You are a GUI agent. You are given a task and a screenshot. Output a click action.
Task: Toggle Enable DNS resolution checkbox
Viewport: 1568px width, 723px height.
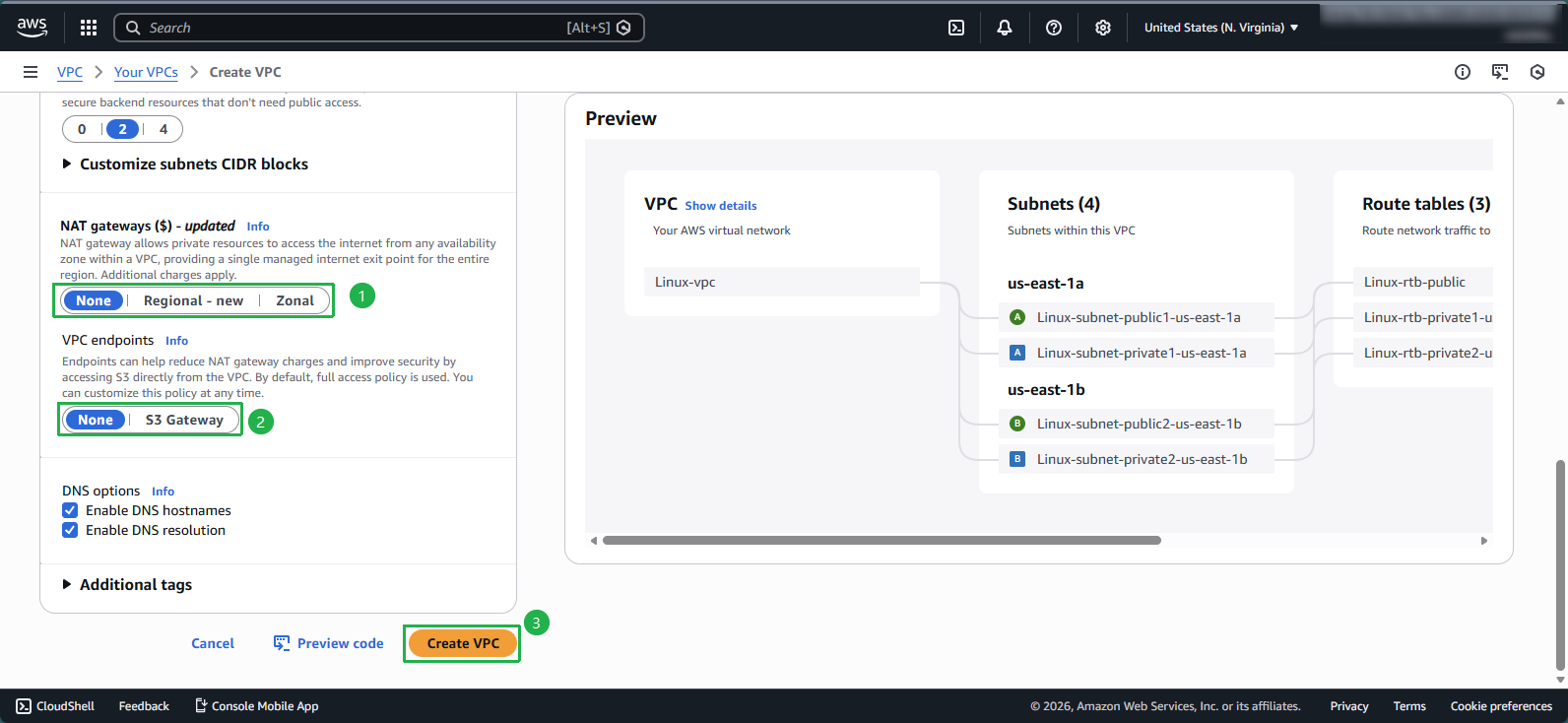[x=70, y=530]
